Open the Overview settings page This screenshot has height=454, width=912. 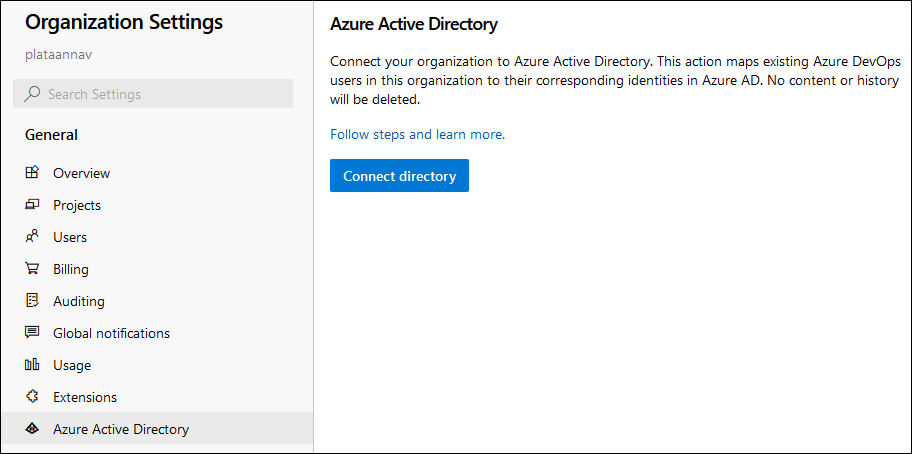(x=81, y=173)
